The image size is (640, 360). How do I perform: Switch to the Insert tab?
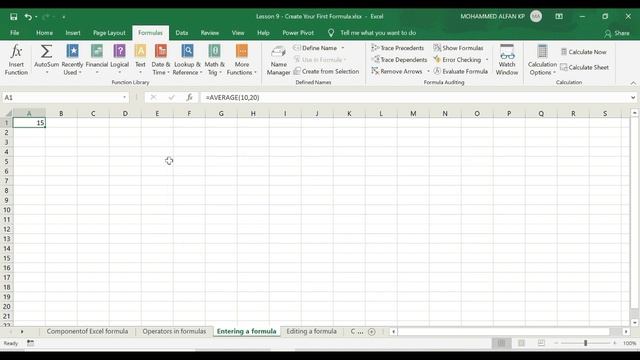pyautogui.click(x=73, y=33)
